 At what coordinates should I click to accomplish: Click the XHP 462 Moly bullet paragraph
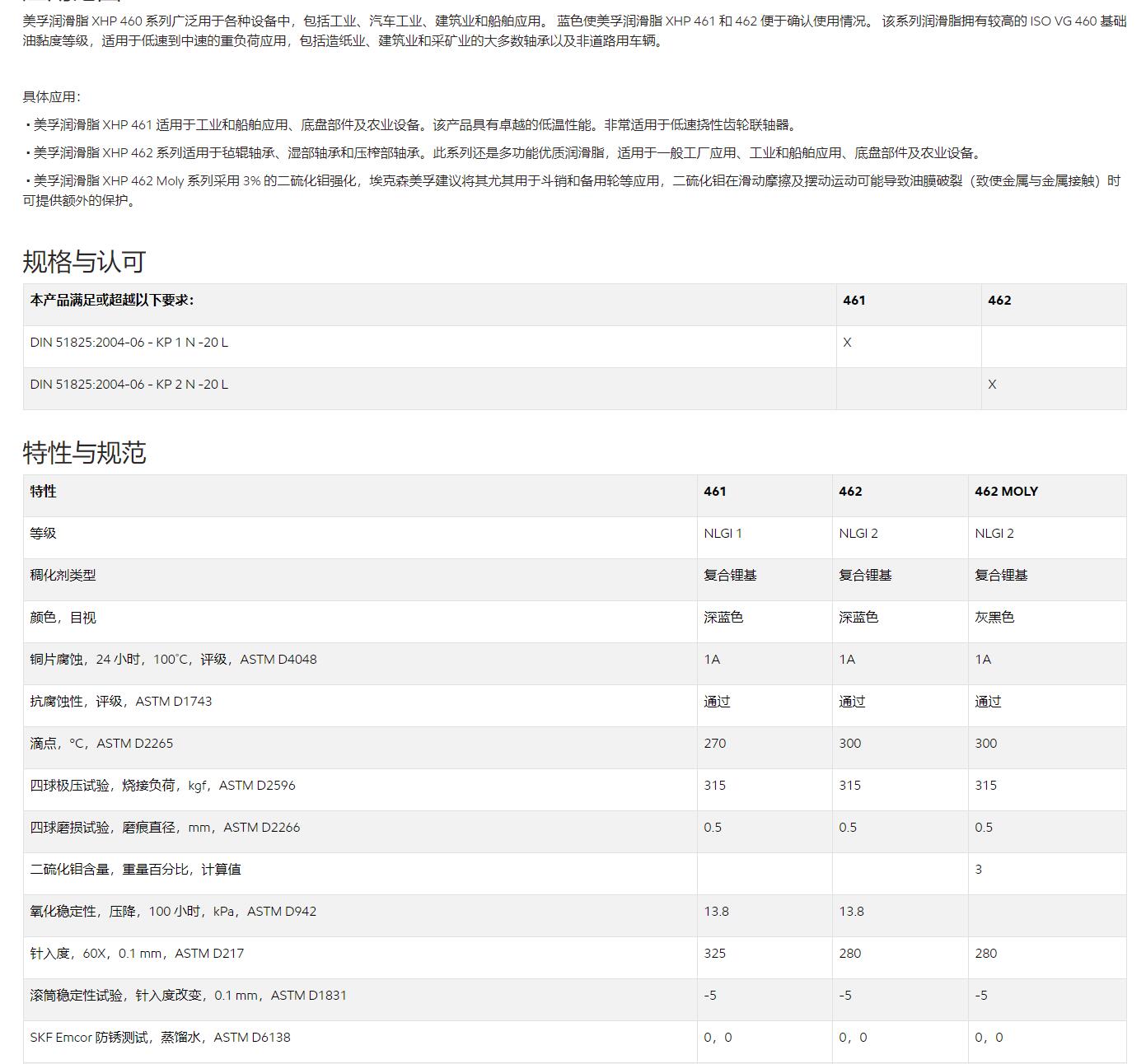(572, 191)
